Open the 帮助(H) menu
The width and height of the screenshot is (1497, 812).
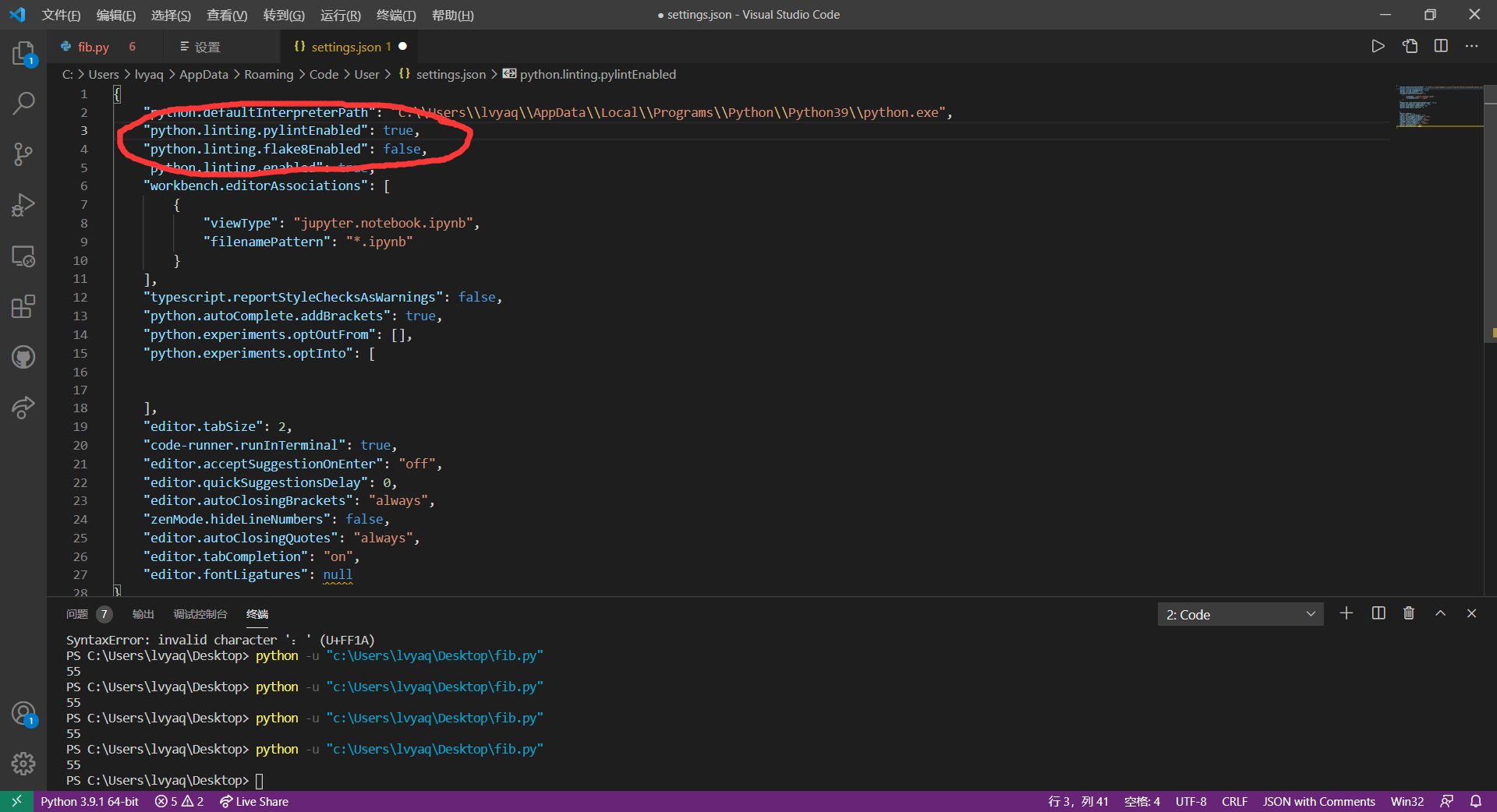pos(452,15)
